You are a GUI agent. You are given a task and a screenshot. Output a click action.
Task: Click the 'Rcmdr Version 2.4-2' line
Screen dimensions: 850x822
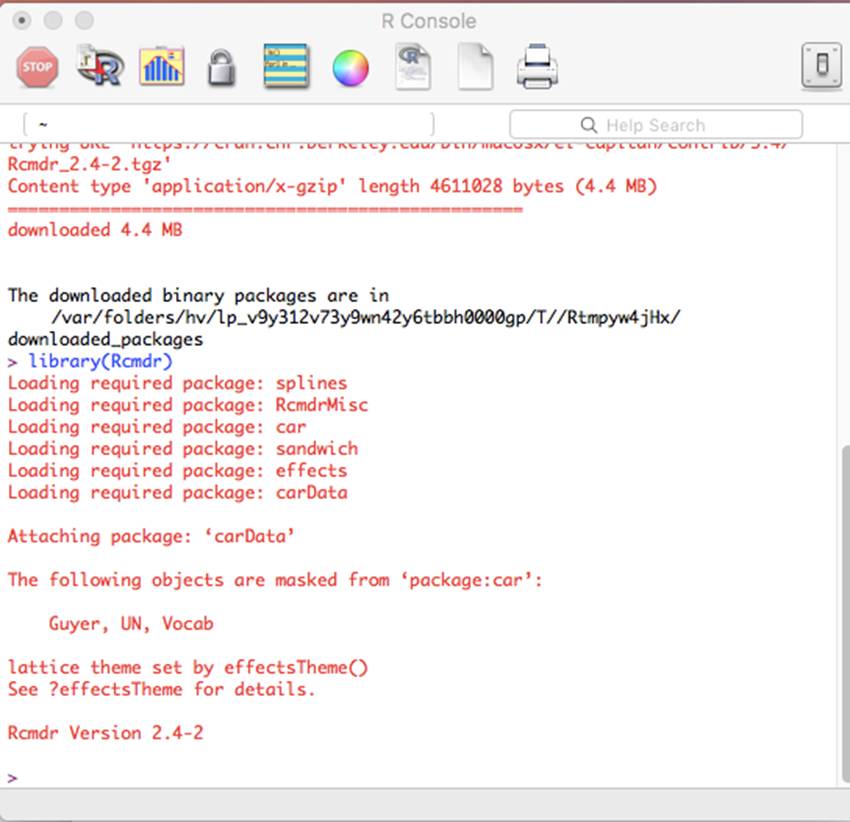105,733
